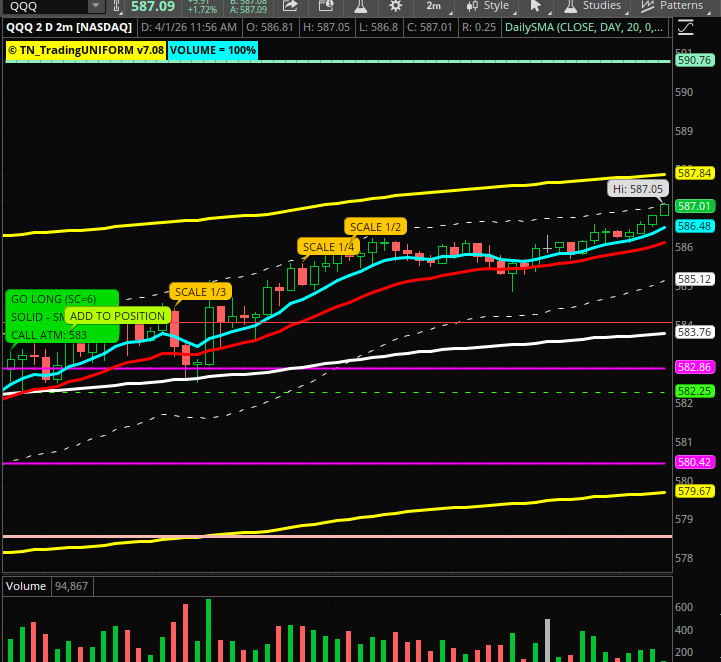Viewport: 721px width, 662px height.
Task: Click the R: 0.25 range value
Action: click(479, 28)
